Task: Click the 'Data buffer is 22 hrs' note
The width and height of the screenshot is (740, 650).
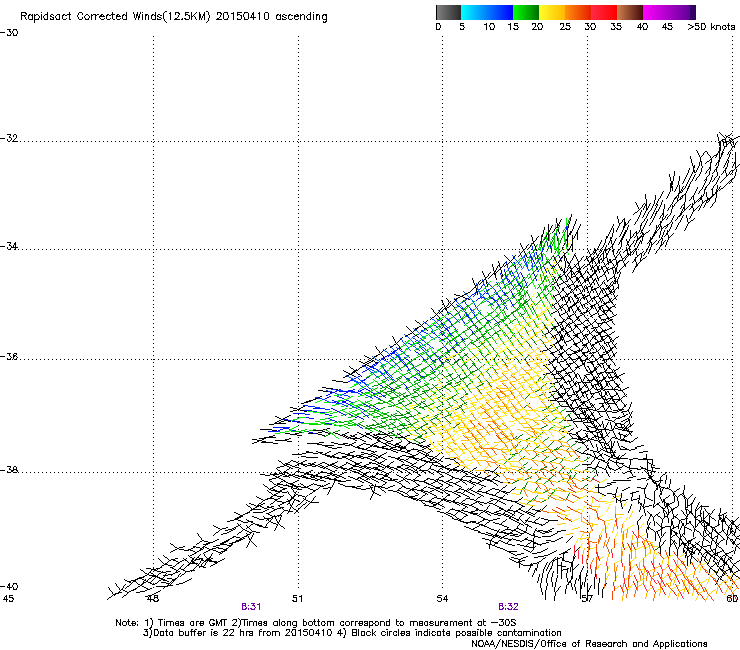Action: tap(205, 633)
